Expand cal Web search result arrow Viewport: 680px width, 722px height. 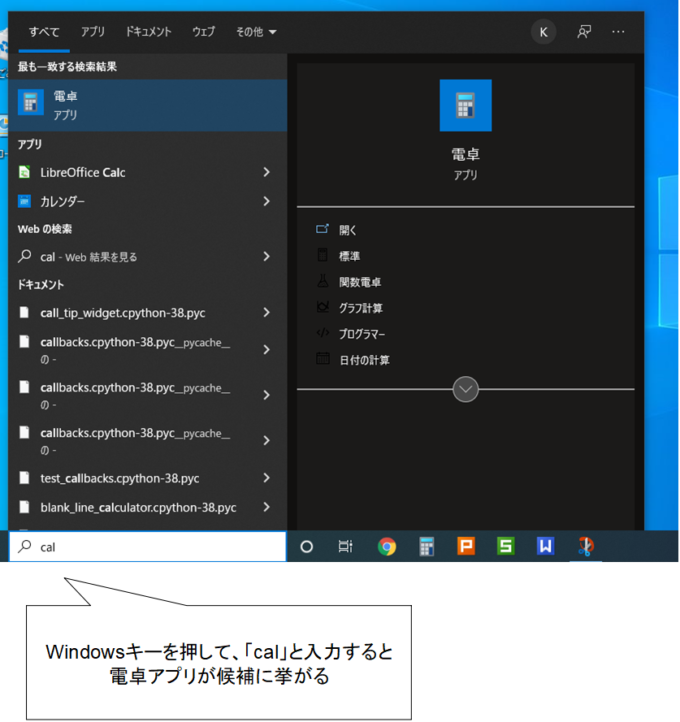267,256
